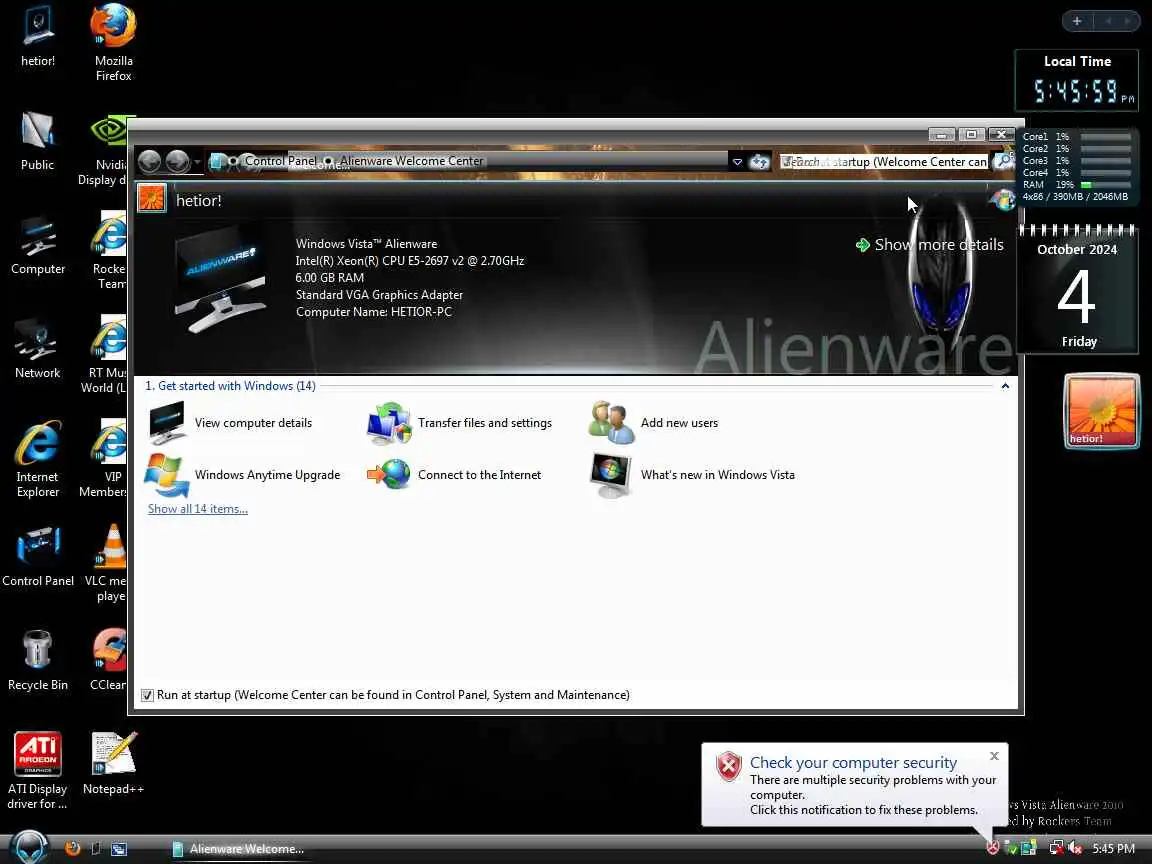
Task: Click What's new in Windows Vista icon
Action: click(611, 475)
